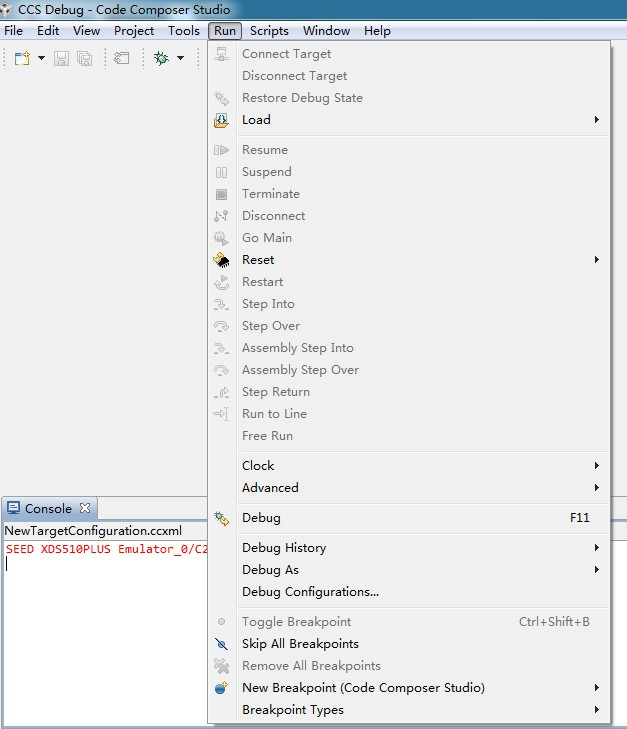Click NewTargetConfiguration.ccxml console label
Viewport: 627px width, 729px height.
coord(93,530)
